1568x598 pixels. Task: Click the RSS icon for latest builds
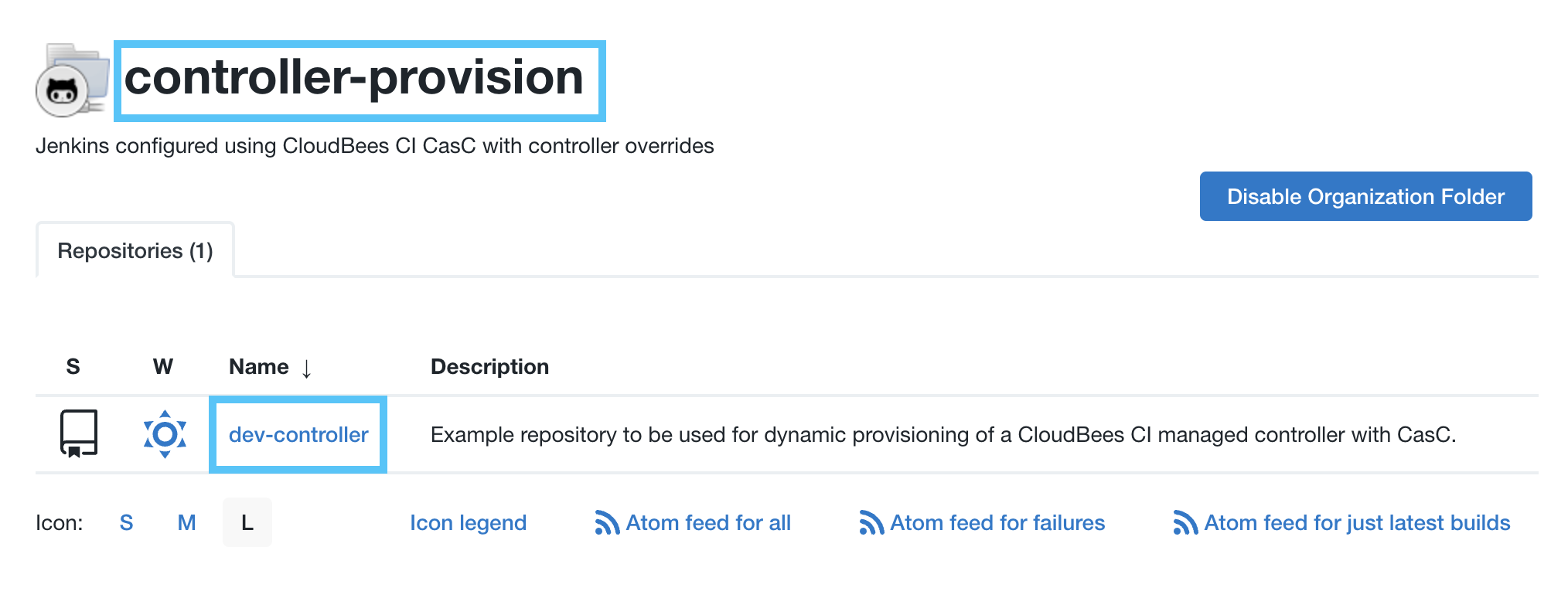[1185, 523]
